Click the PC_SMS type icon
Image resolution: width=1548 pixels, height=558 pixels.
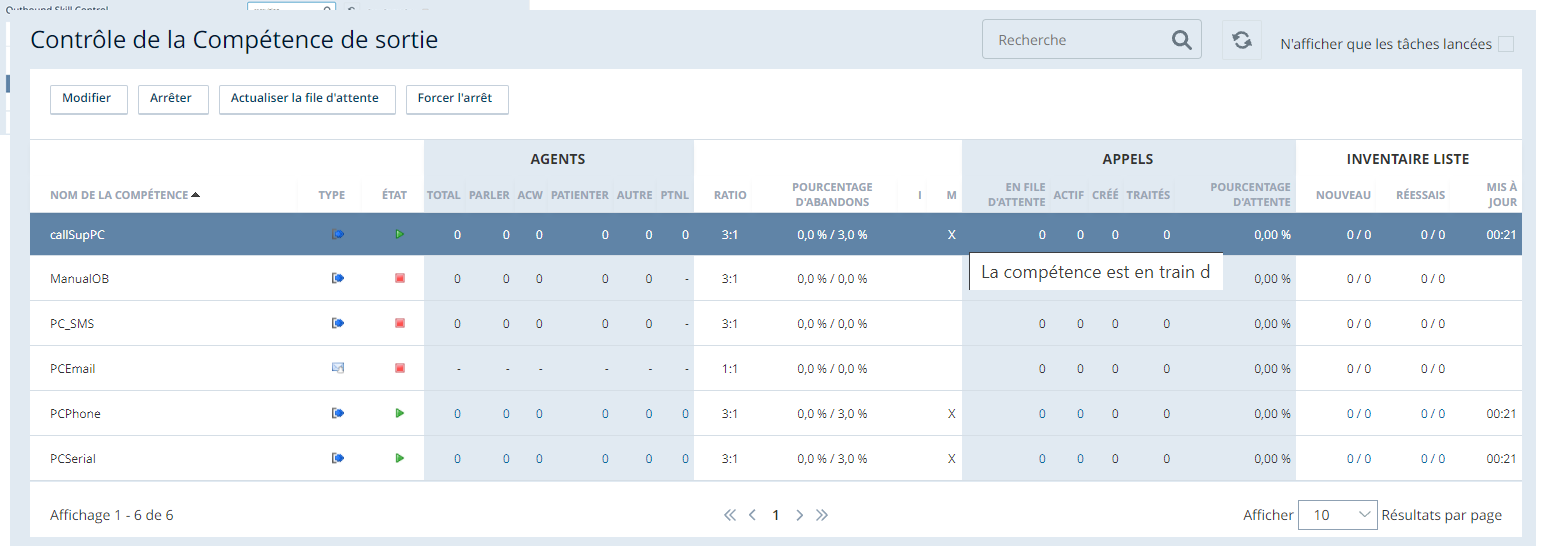pos(338,323)
